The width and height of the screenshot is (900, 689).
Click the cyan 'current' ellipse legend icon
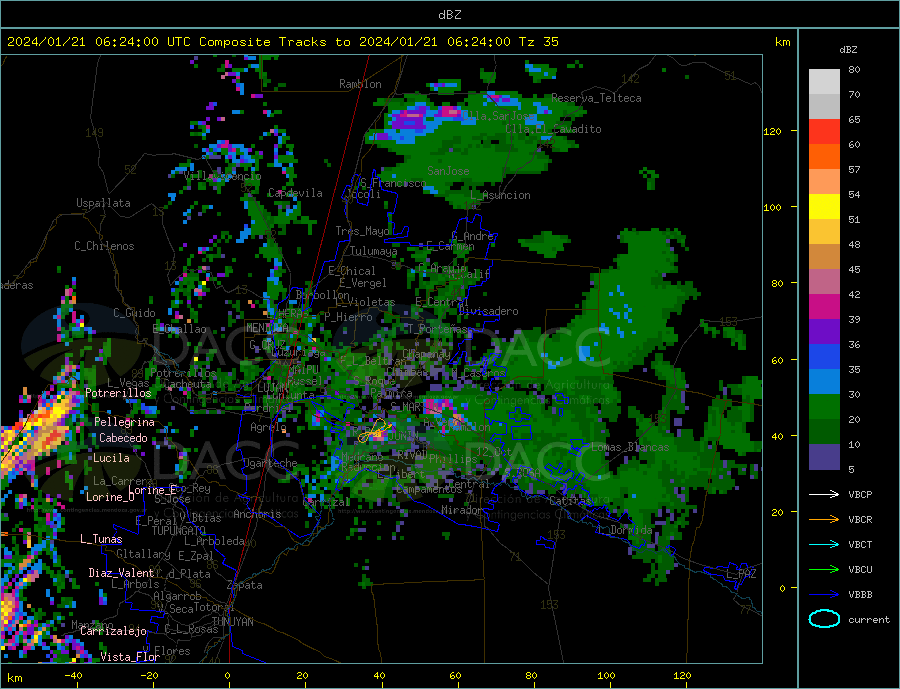click(x=824, y=619)
